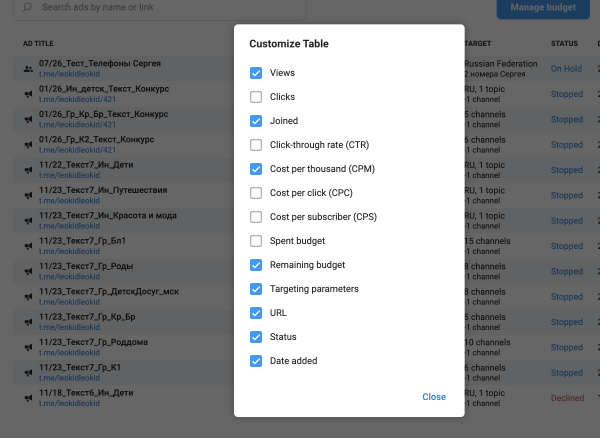This screenshot has width=600, height=438.
Task: Close the Customize Table dialog
Action: [x=433, y=397]
